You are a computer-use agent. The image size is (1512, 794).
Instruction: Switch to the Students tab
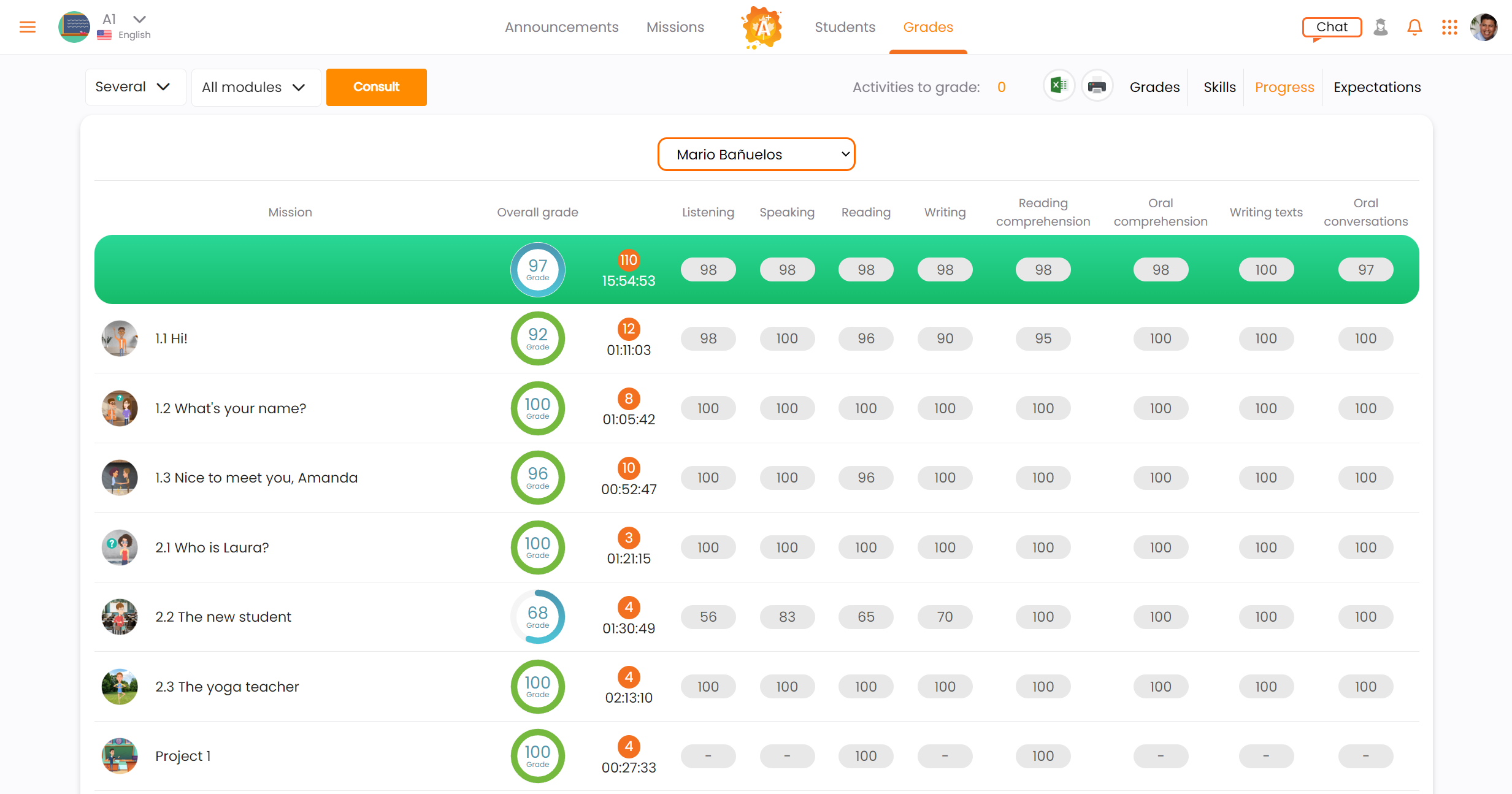tap(845, 27)
